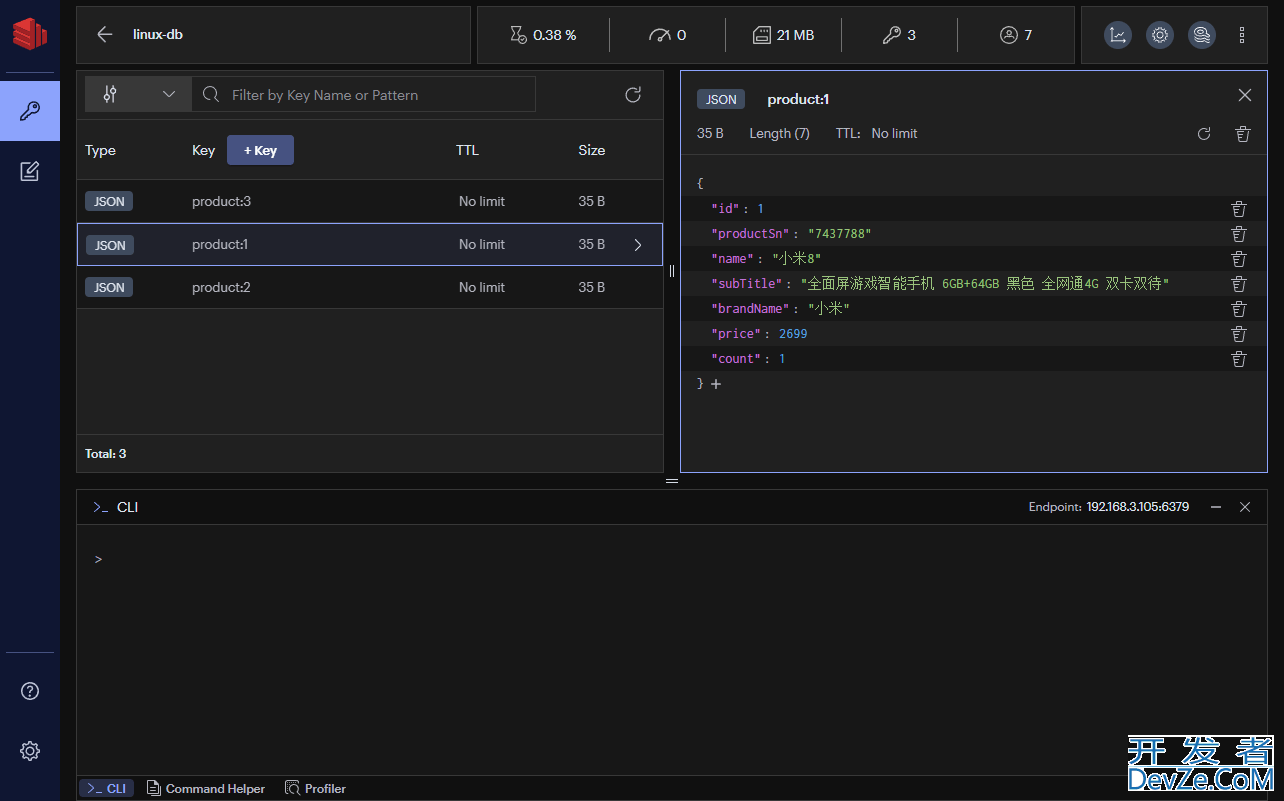Image resolution: width=1284 pixels, height=801 pixels.
Task: Click the commands per second 0 stat
Action: click(x=667, y=35)
